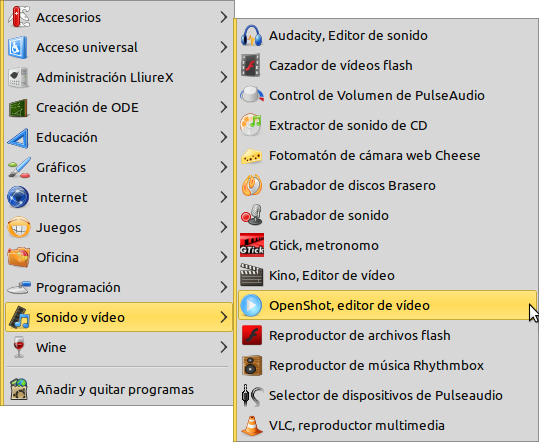Click the VLC traffic cone icon

252,425
